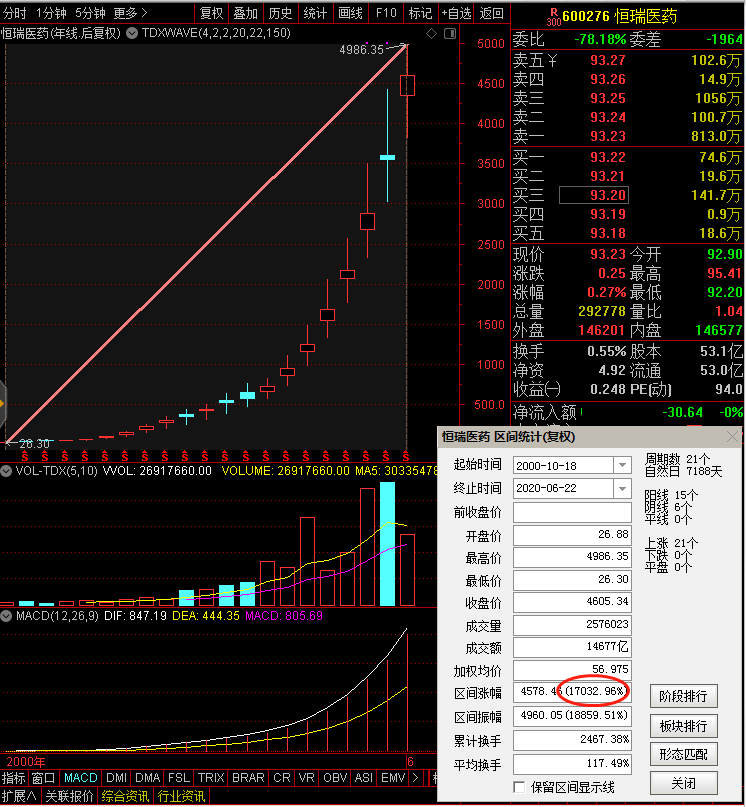Select the 指标 bottom tab
746x807 pixels.
(13, 778)
